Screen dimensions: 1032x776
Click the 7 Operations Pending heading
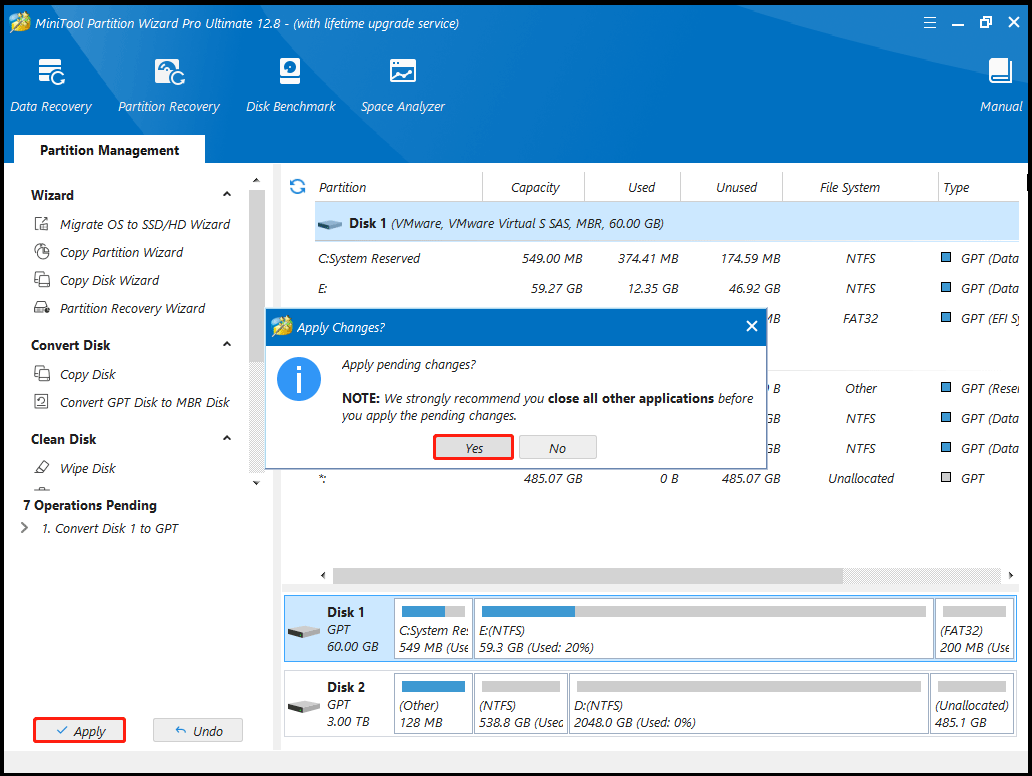pyautogui.click(x=90, y=505)
